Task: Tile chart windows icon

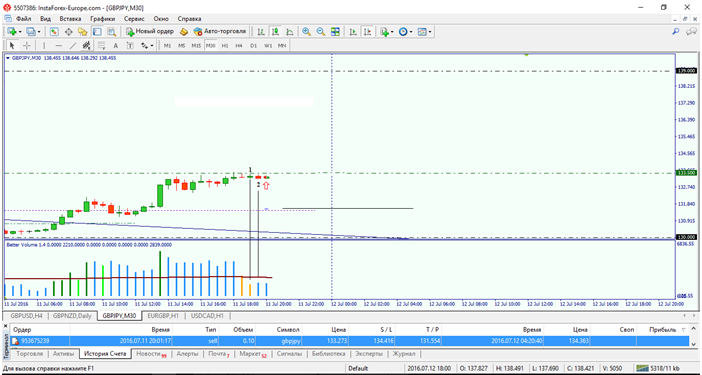Action: pyautogui.click(x=335, y=32)
